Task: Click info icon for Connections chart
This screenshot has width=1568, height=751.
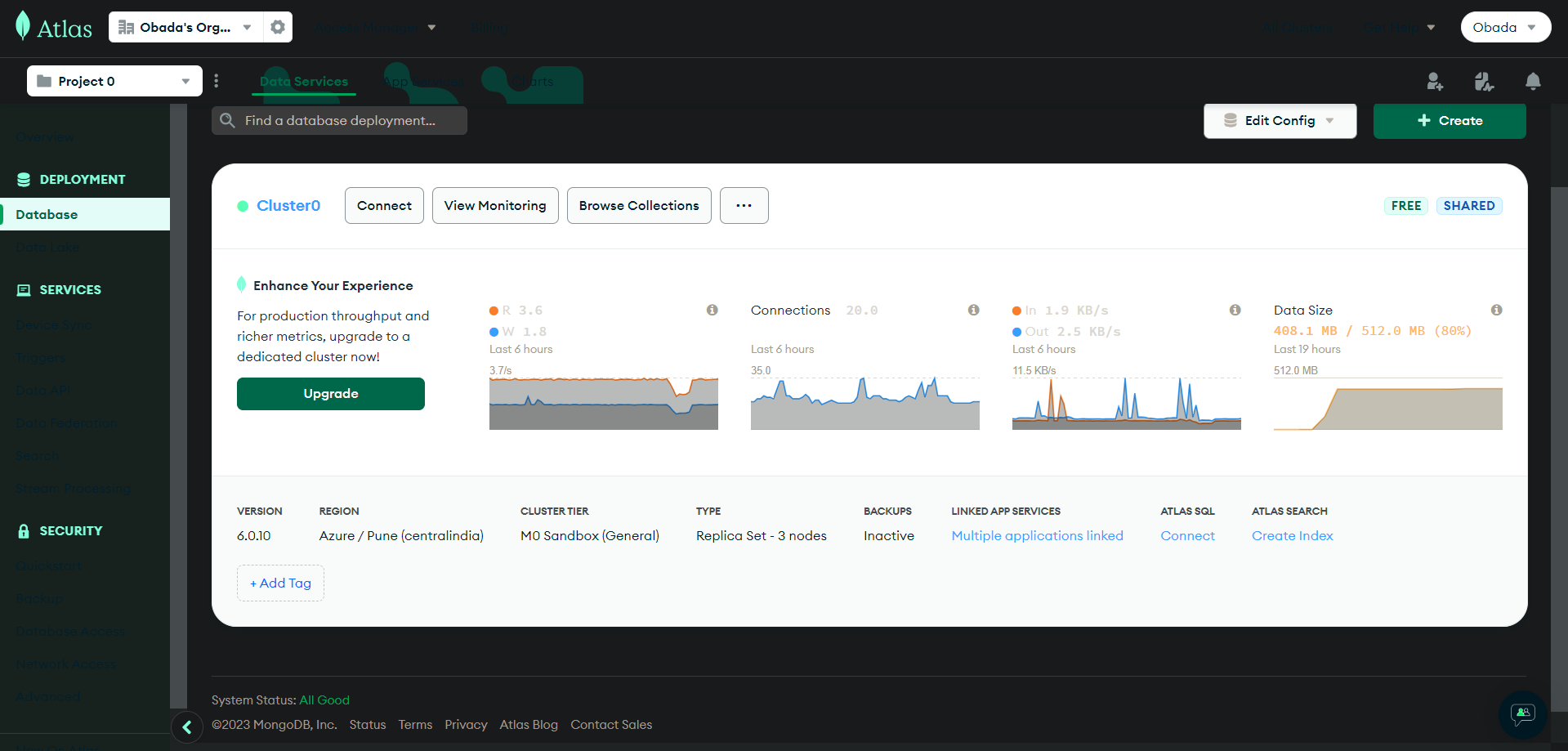Action: [974, 310]
